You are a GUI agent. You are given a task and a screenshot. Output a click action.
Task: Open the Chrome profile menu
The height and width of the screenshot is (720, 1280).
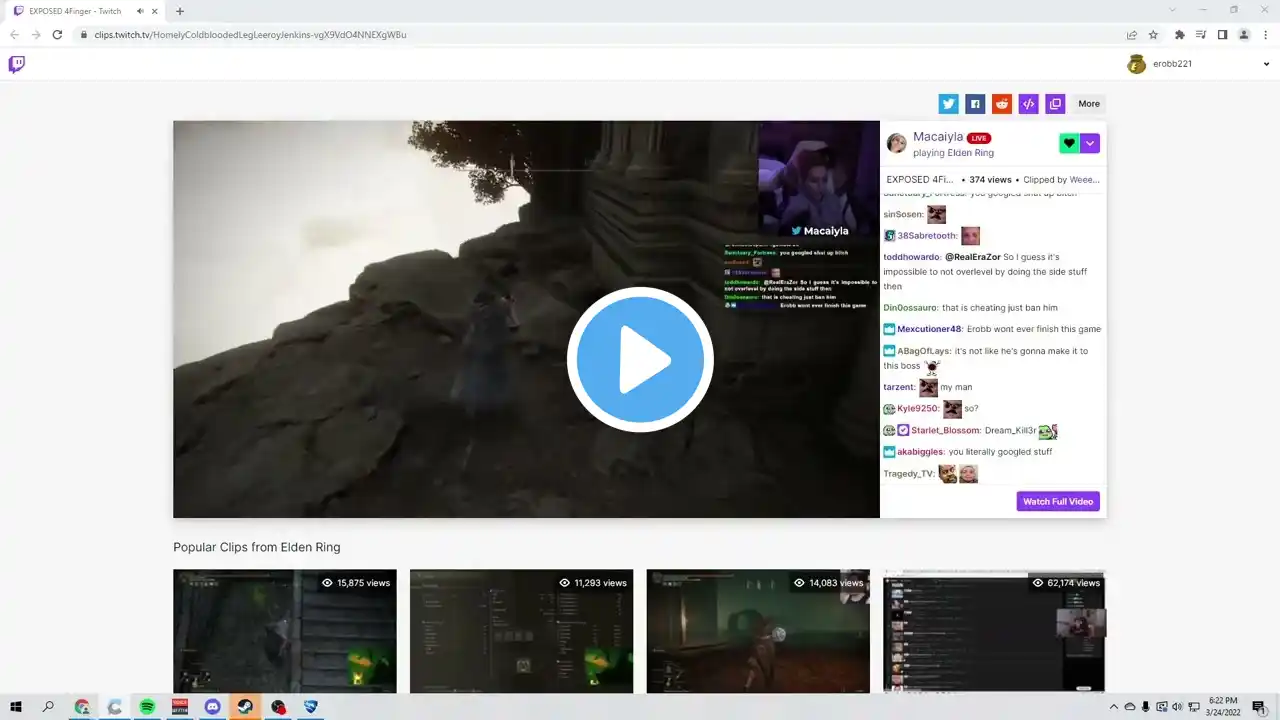(x=1244, y=35)
